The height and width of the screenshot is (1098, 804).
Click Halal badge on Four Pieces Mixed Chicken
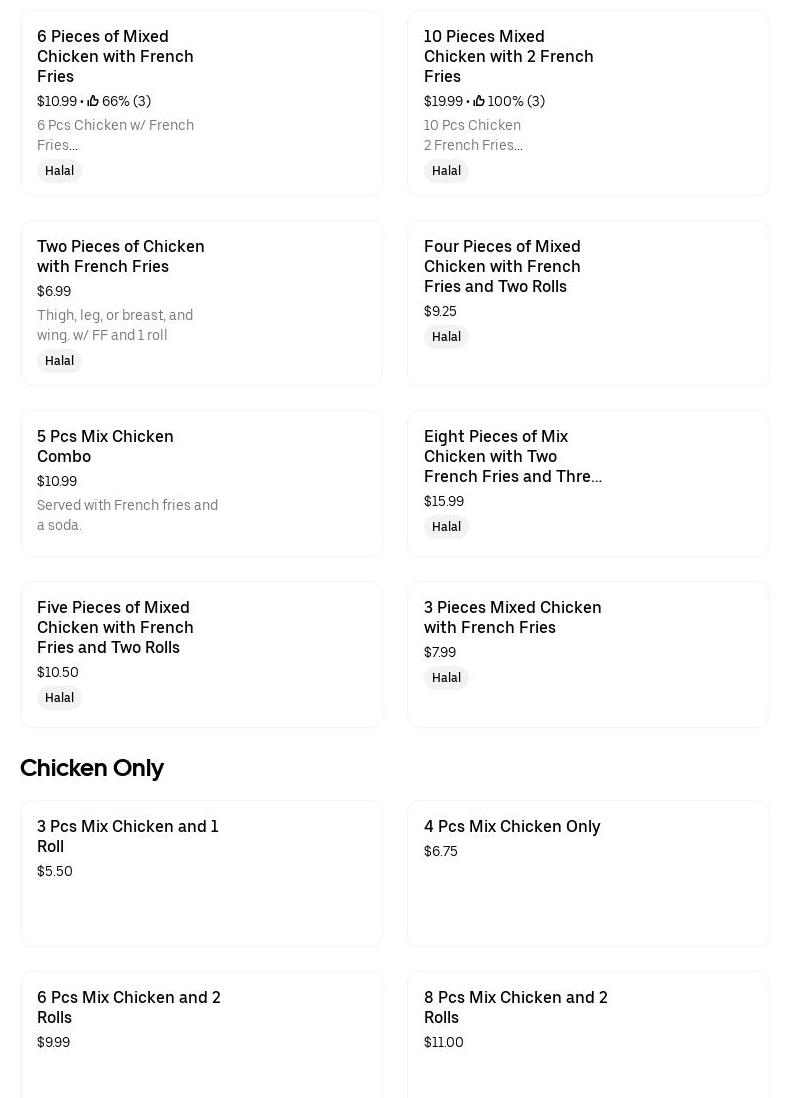[x=446, y=337]
